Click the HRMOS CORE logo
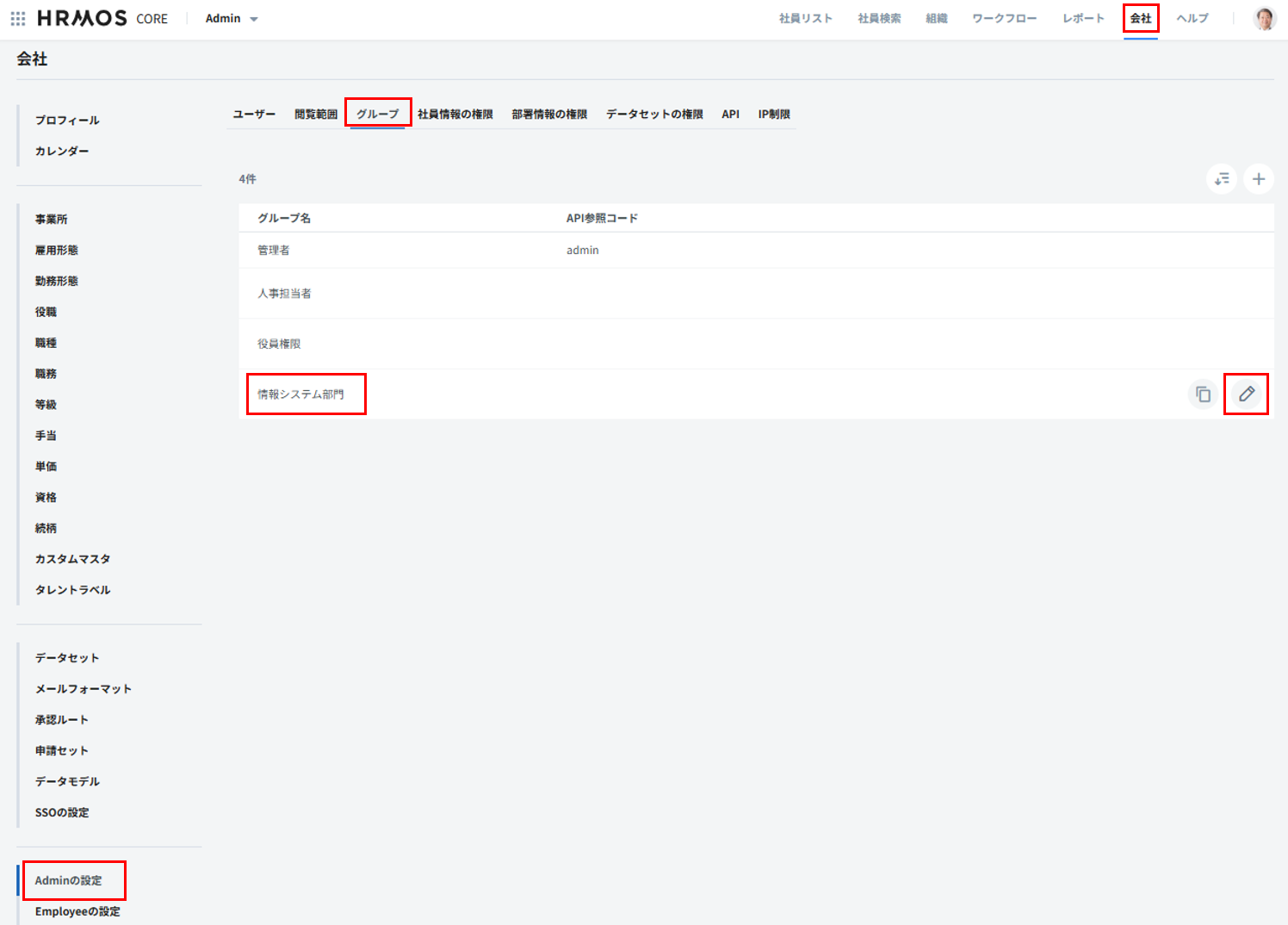 [102, 18]
